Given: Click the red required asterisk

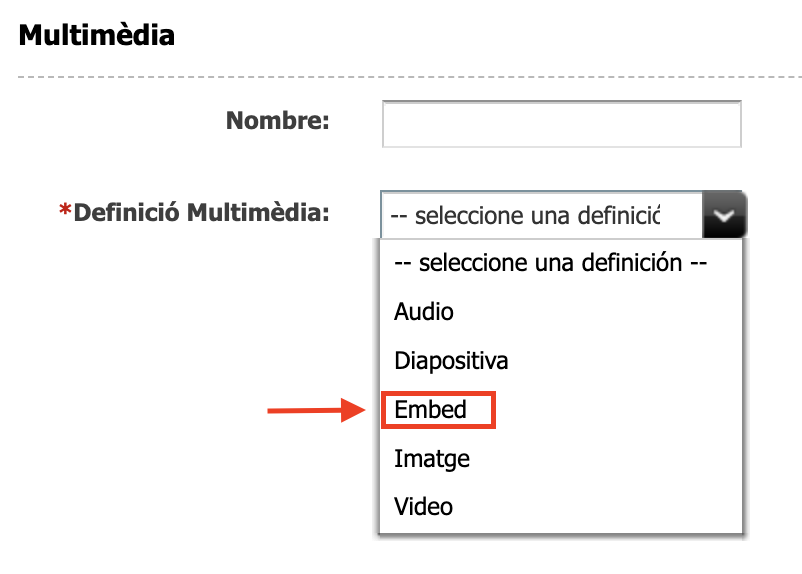Looking at the screenshot, I should 66,212.
